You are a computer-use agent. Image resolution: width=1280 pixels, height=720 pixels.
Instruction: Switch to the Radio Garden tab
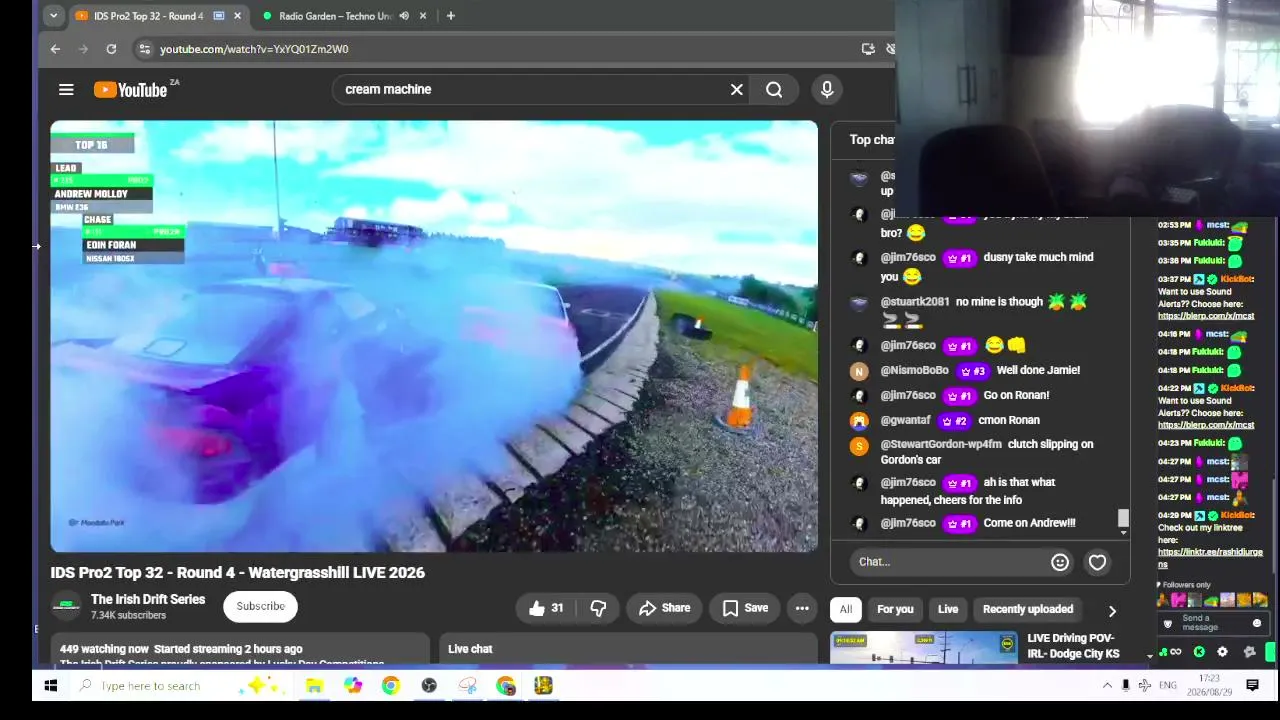click(335, 16)
